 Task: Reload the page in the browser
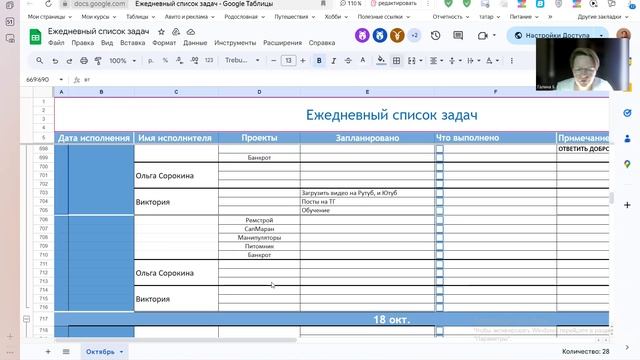point(48,4)
